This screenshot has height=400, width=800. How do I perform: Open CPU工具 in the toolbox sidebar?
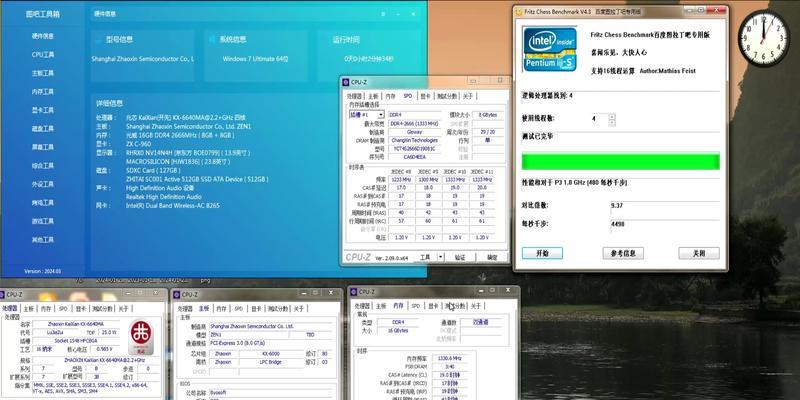(43, 55)
